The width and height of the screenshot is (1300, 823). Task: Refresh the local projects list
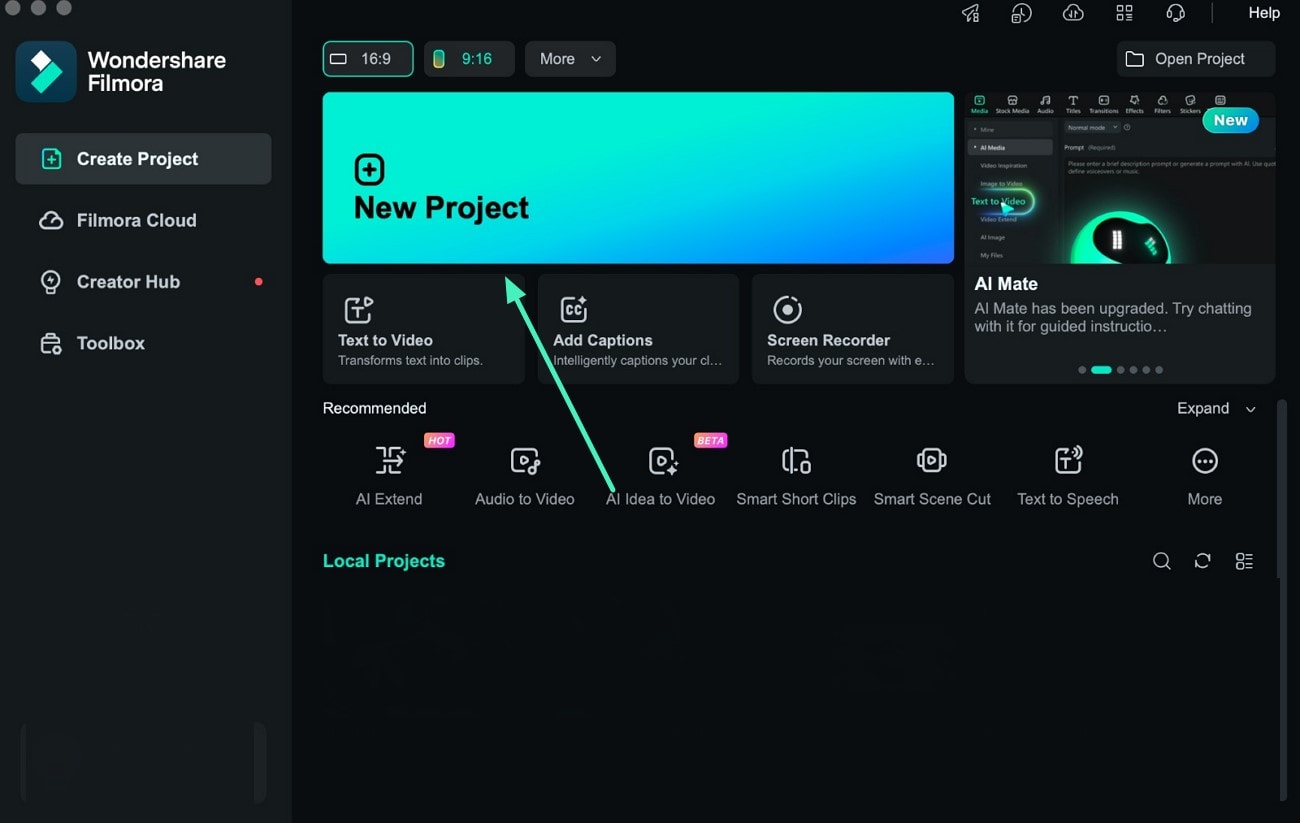coord(1203,561)
